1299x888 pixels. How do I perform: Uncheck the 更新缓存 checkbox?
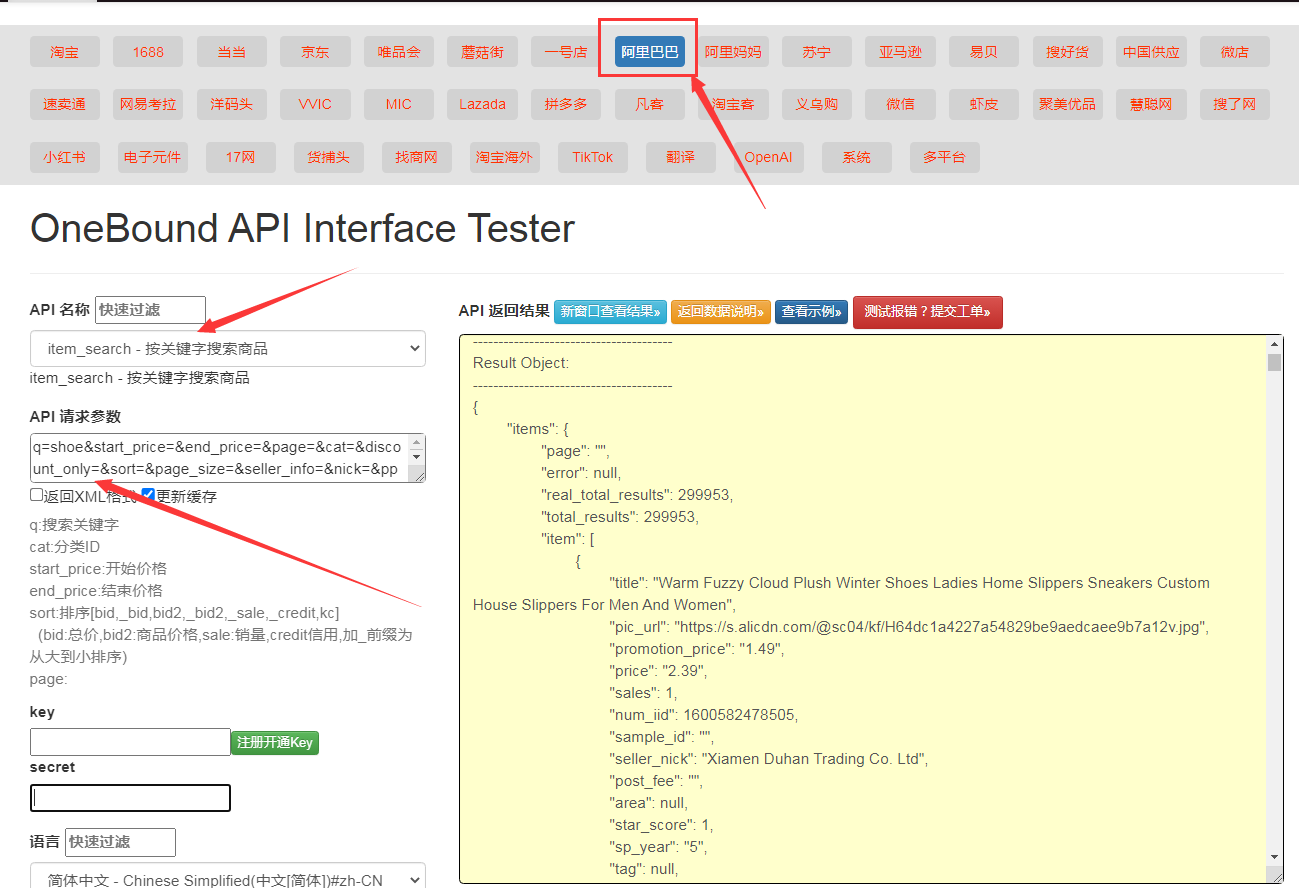click(148, 495)
